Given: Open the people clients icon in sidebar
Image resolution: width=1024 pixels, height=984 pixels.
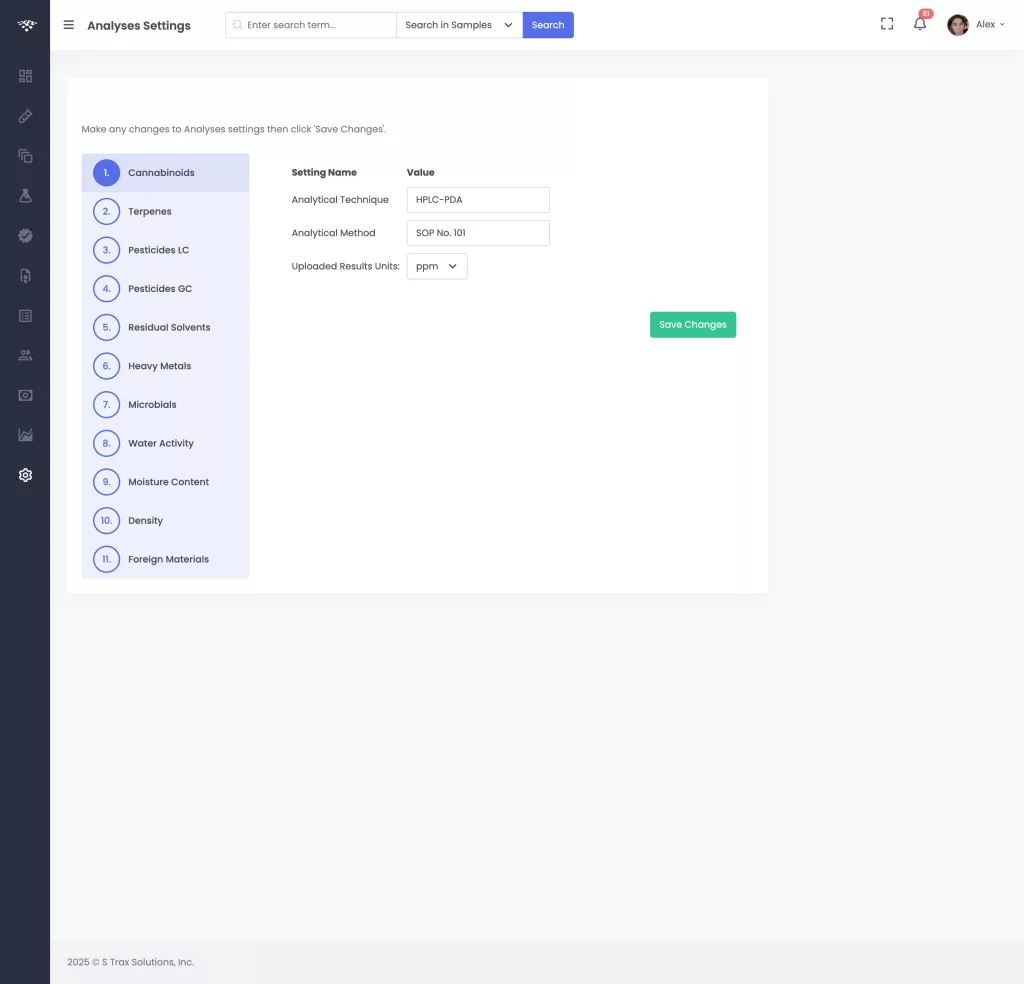Looking at the screenshot, I should (x=25, y=355).
